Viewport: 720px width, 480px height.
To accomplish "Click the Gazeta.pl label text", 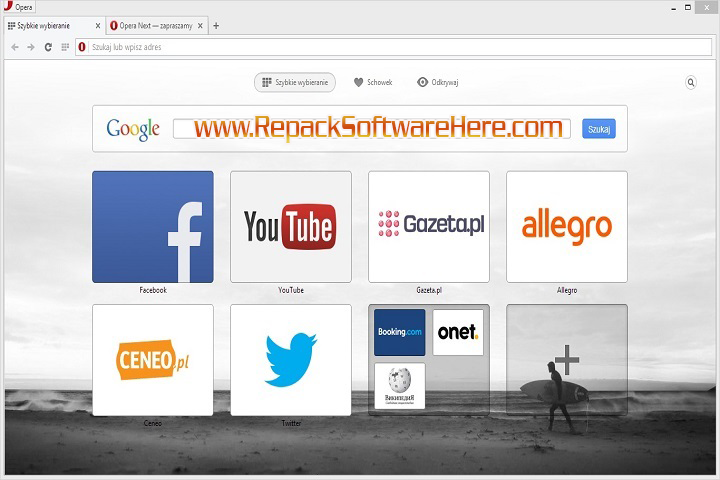I will pos(429,290).
